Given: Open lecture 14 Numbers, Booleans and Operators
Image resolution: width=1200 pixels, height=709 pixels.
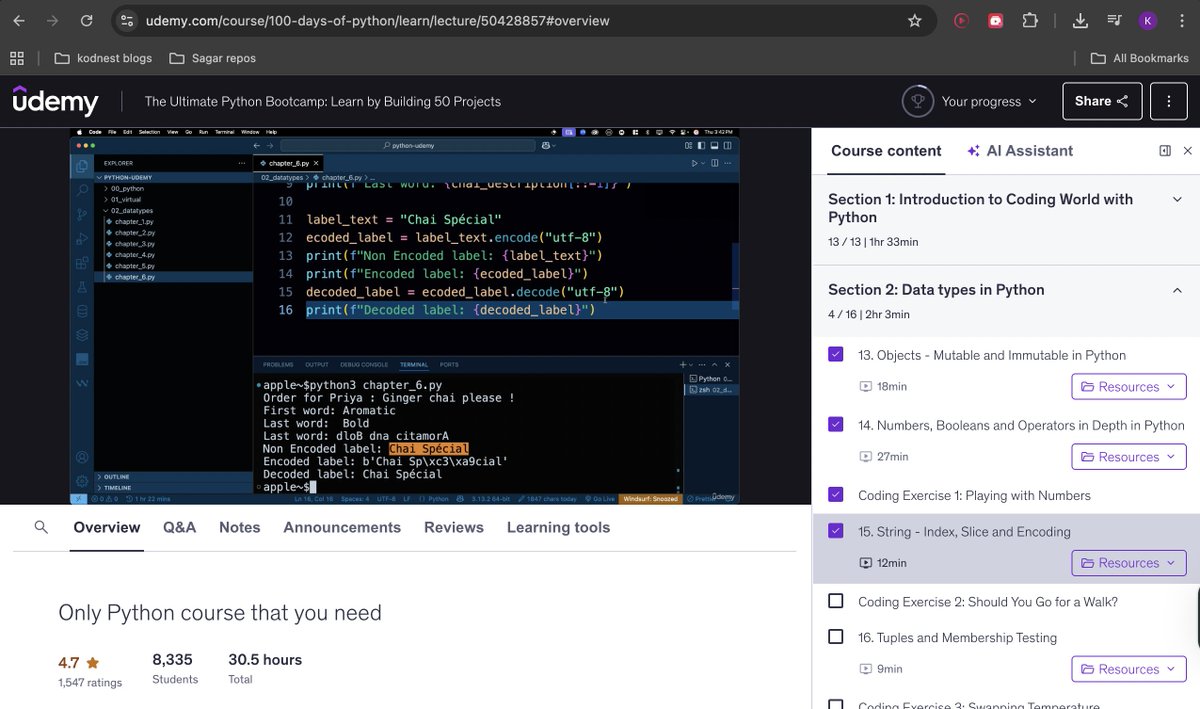Looking at the screenshot, I should pos(1021,425).
